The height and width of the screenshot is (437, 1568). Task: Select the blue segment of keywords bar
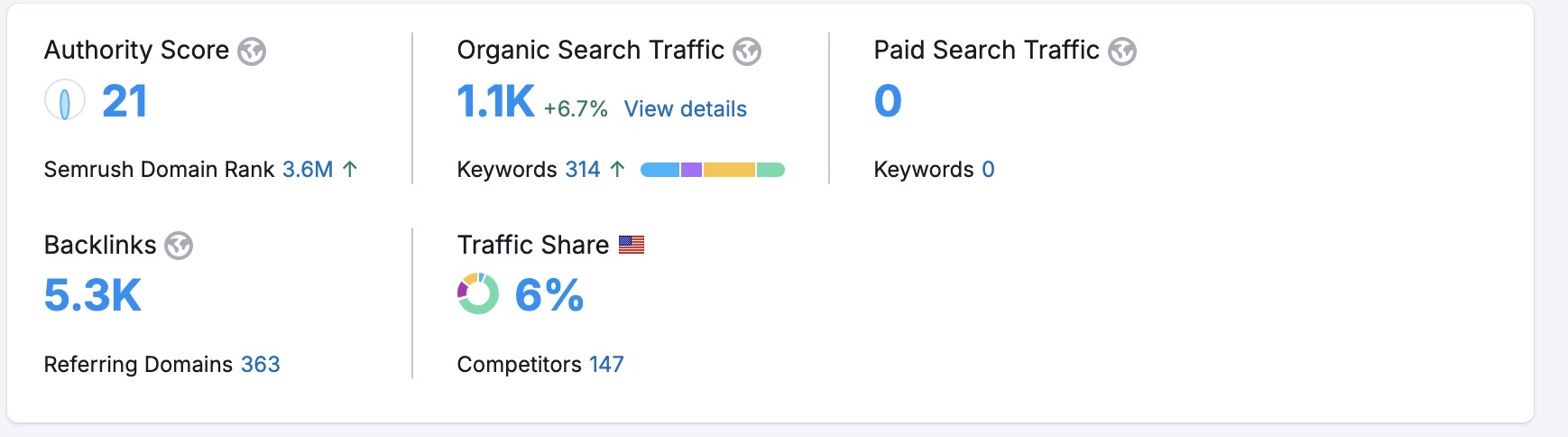(x=660, y=170)
